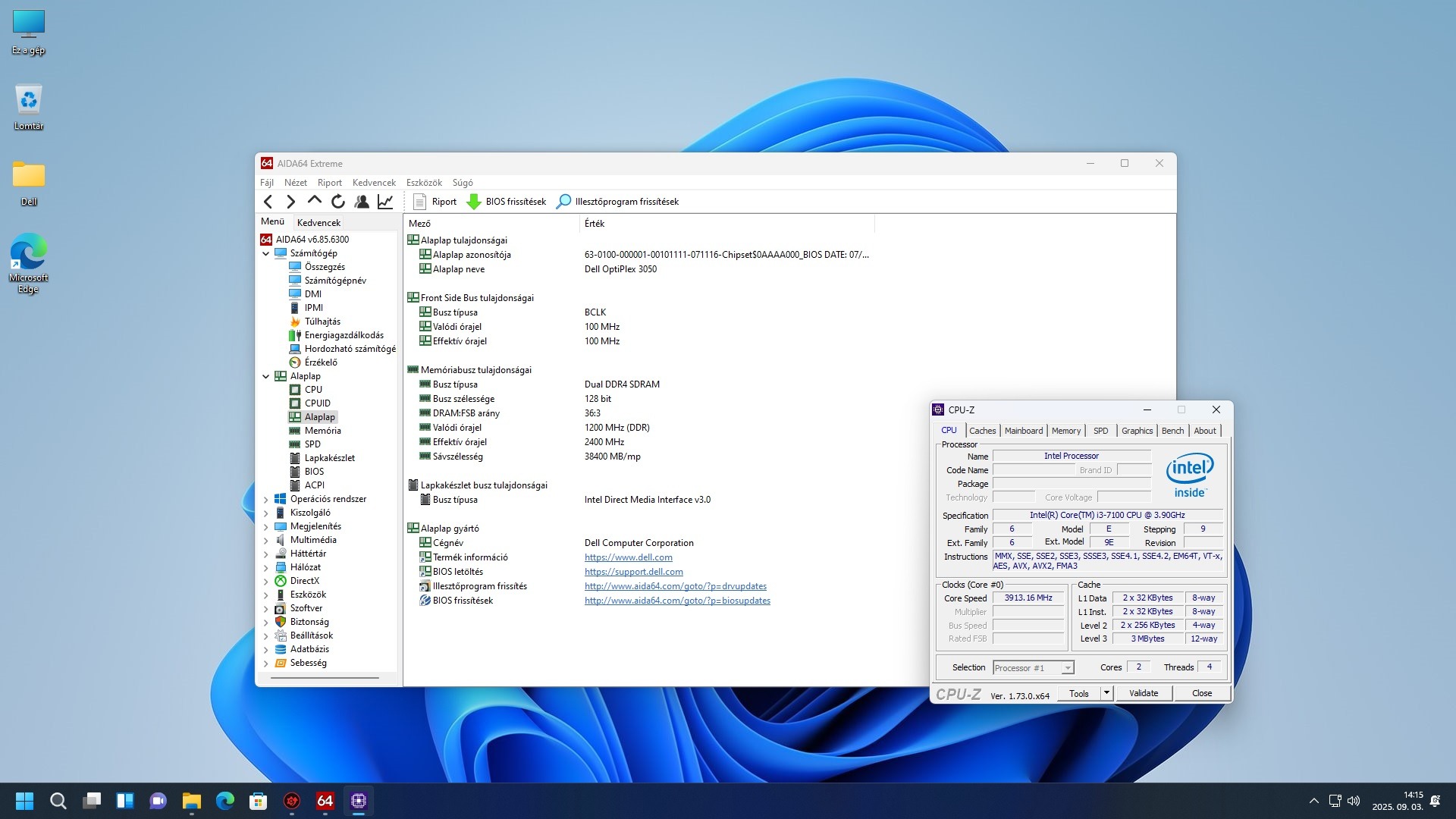Open AIDA64 from the taskbar
The image size is (1456, 819).
325,801
